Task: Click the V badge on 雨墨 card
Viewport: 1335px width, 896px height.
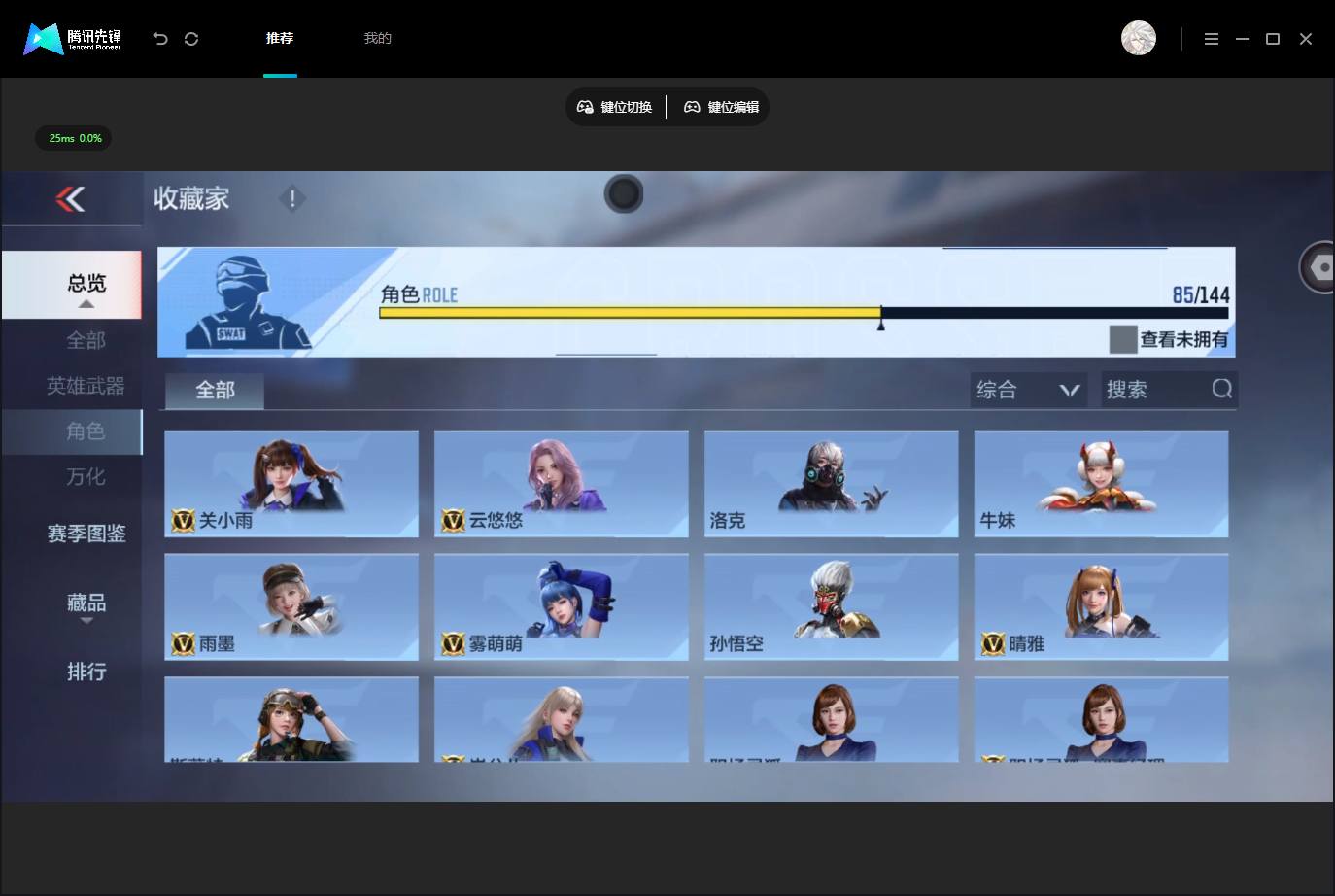Action: point(183,643)
